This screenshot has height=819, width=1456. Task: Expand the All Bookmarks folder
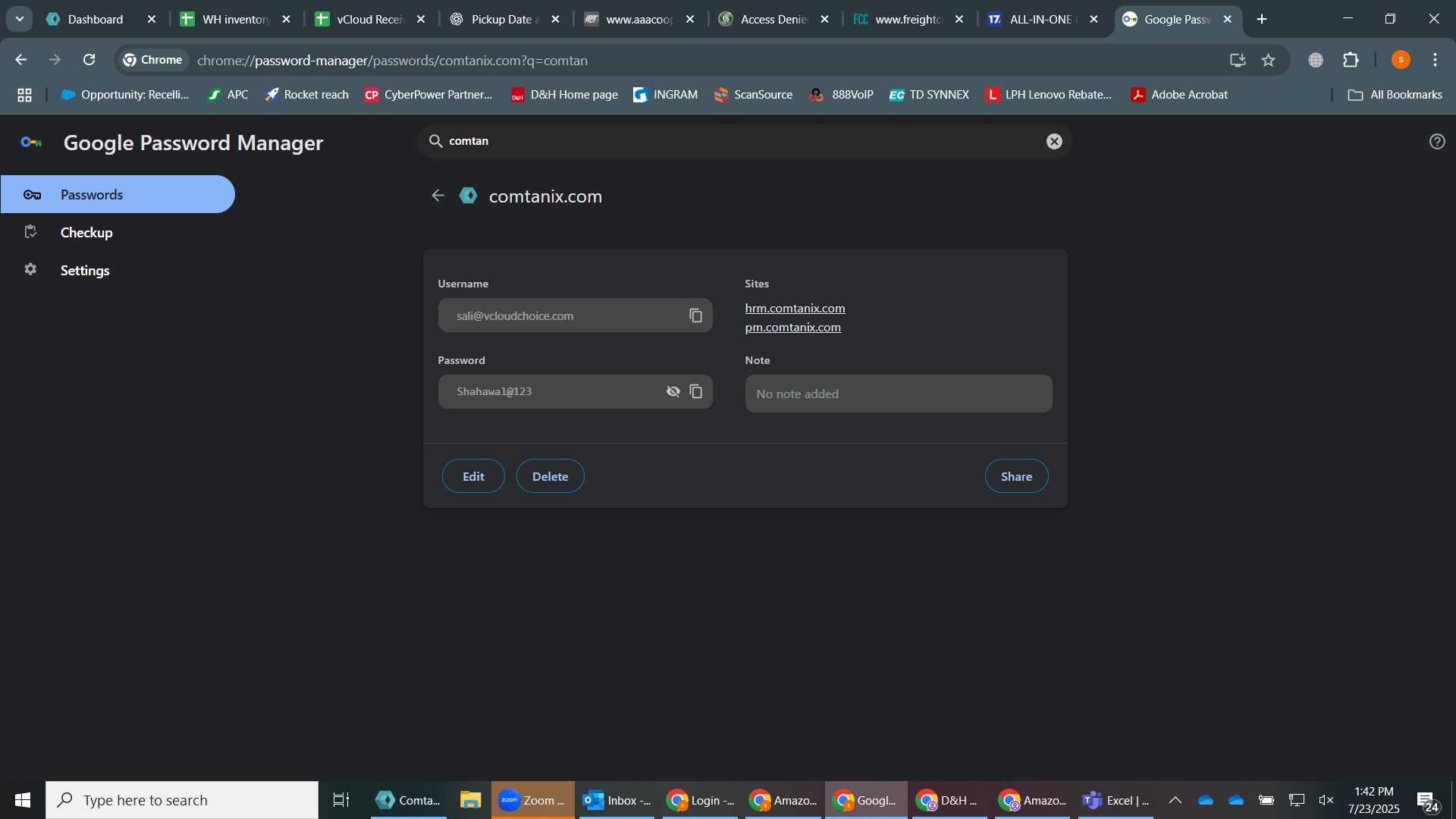pos(1395,95)
